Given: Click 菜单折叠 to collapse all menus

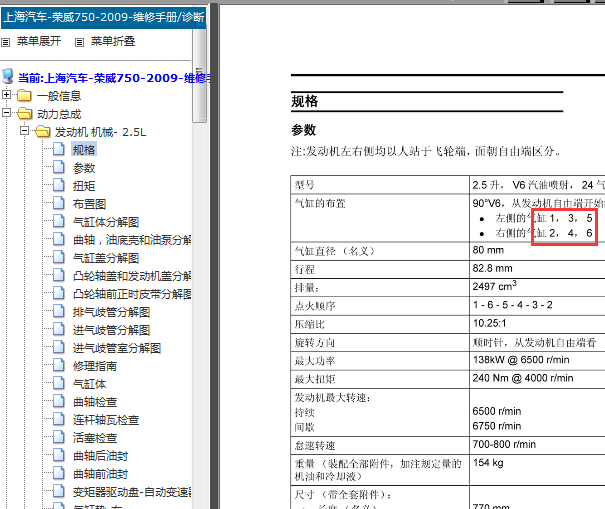Looking at the screenshot, I should pos(113,41).
